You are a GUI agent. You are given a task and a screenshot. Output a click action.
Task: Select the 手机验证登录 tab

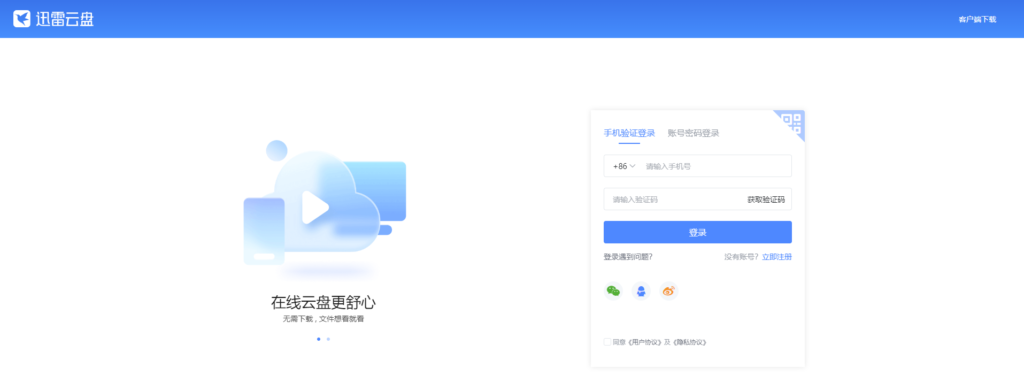point(629,133)
